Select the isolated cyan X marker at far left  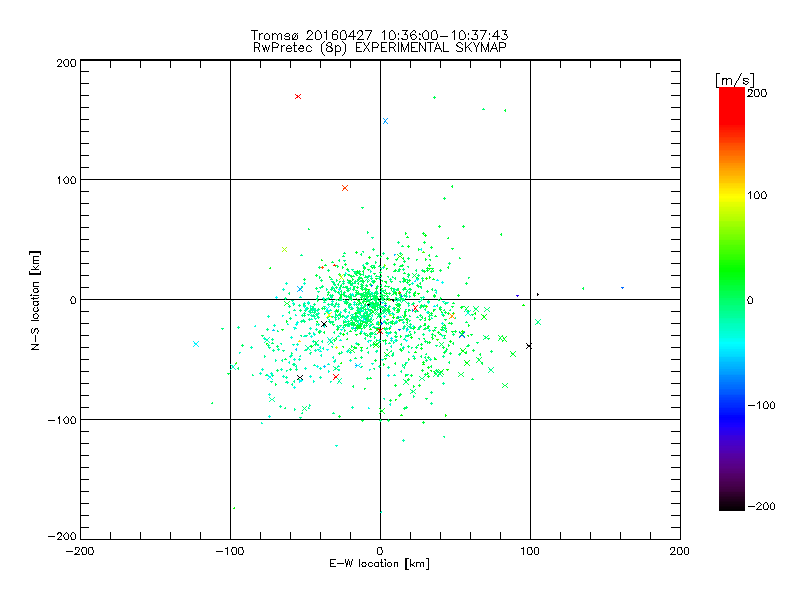click(195, 344)
